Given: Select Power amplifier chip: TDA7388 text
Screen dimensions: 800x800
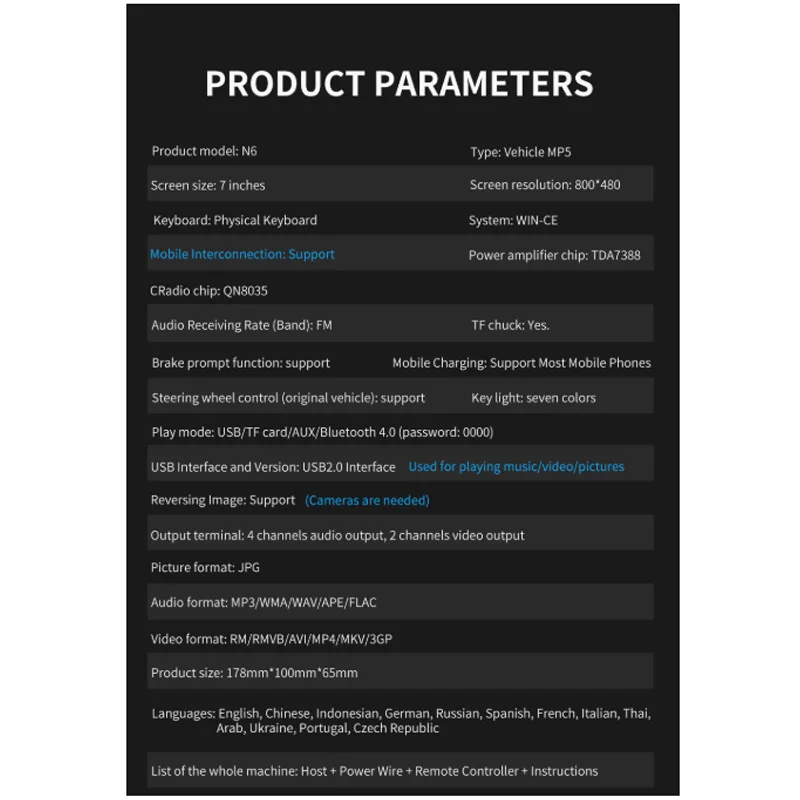Looking at the screenshot, I should [554, 255].
